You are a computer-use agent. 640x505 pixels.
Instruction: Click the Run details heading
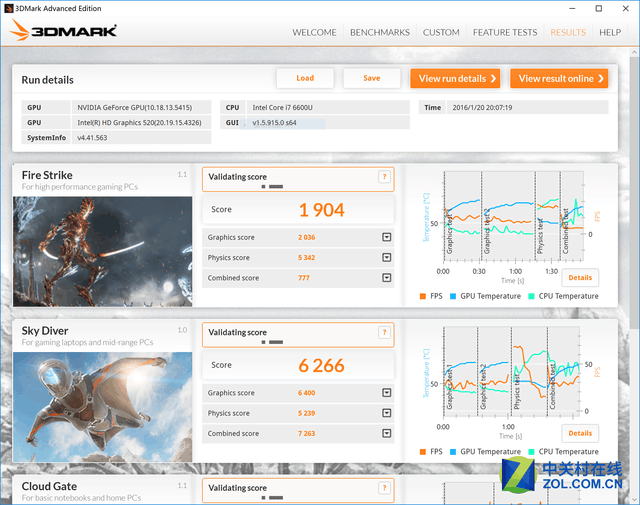(47, 80)
